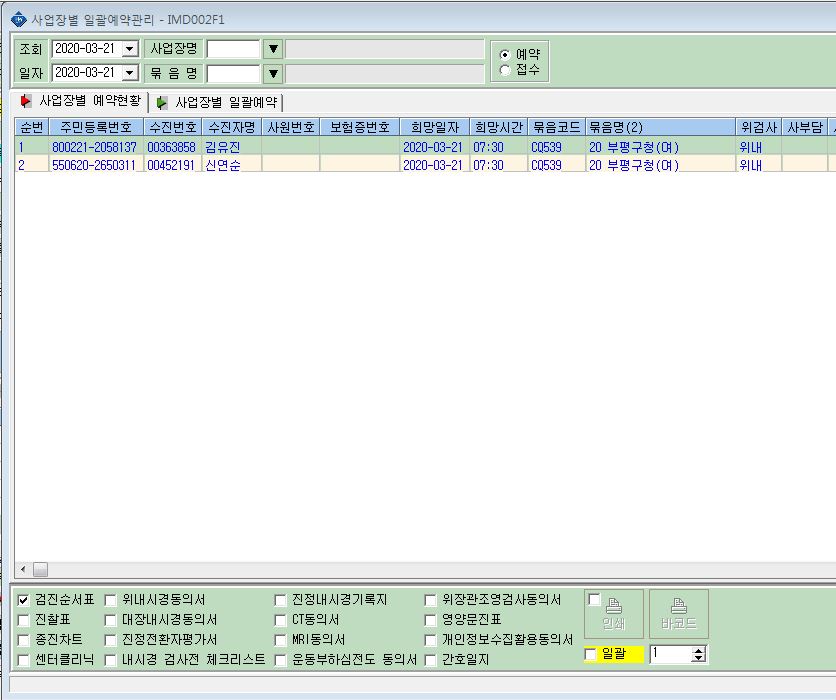Click the red arrow icon on 예약현황 tab
The height and width of the screenshot is (700, 836).
(25, 101)
